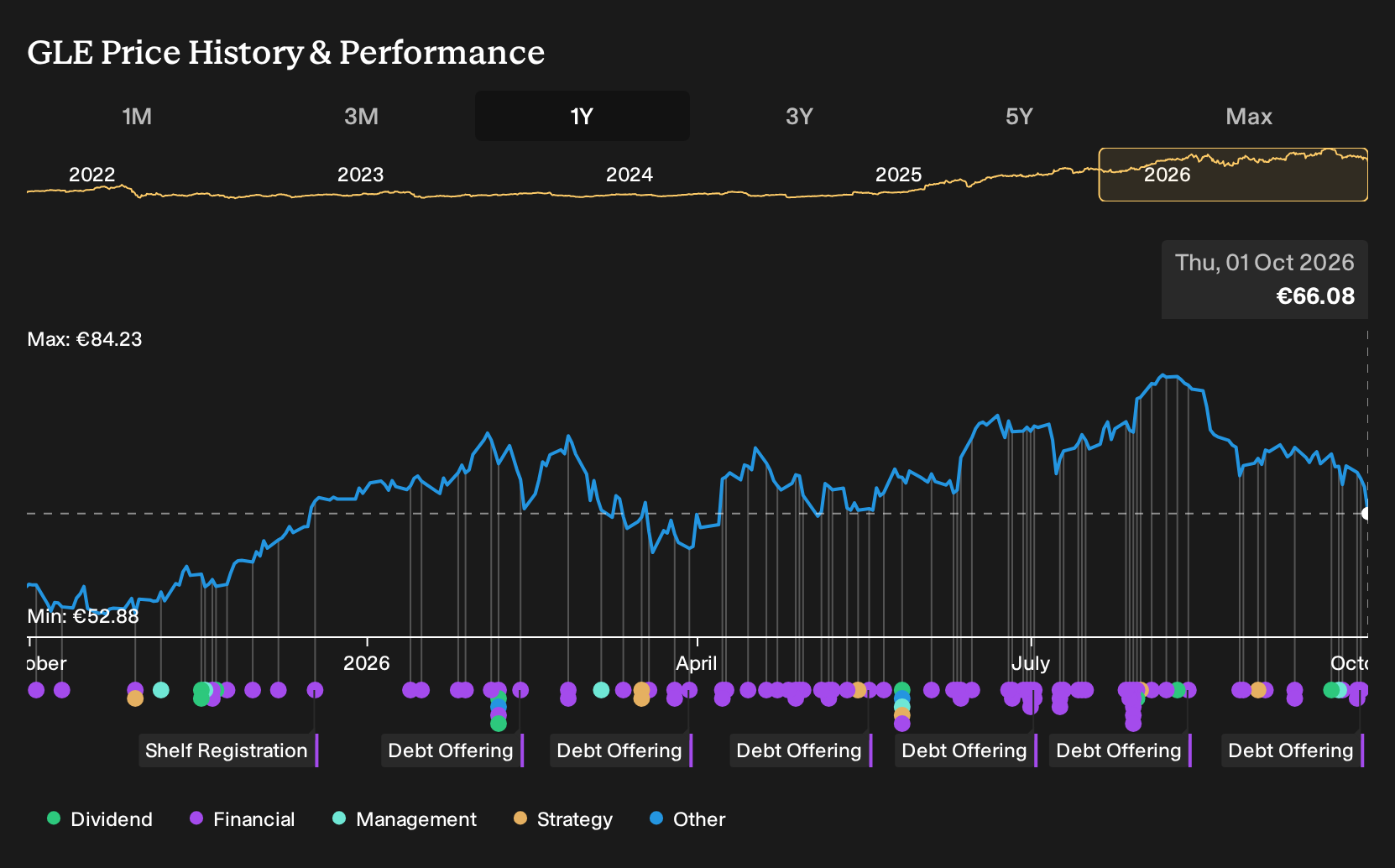Toggle the Other legend entry
This screenshot has width=1395, height=868.
coord(687,819)
